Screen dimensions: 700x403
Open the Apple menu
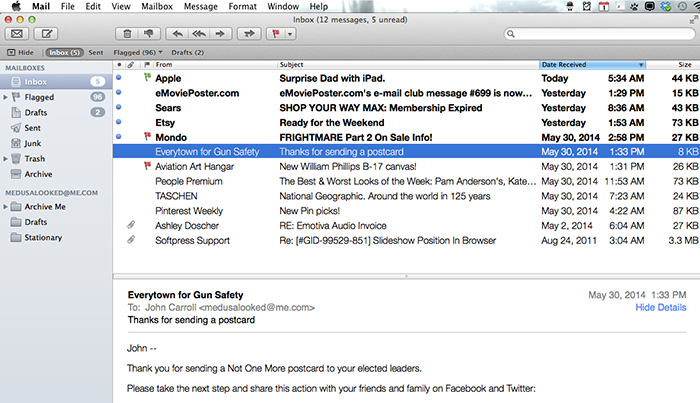coord(16,6)
